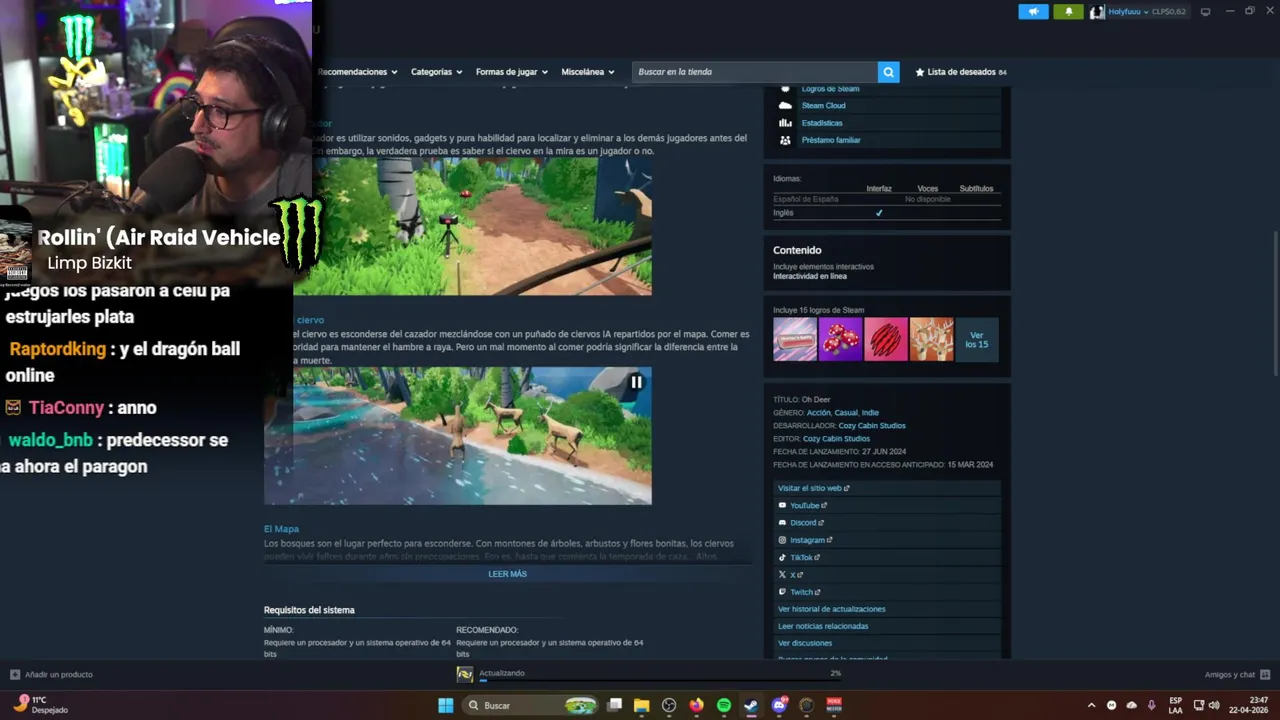Open the Estadísticas feature link
The width and height of the screenshot is (1280, 720).
(x=822, y=123)
